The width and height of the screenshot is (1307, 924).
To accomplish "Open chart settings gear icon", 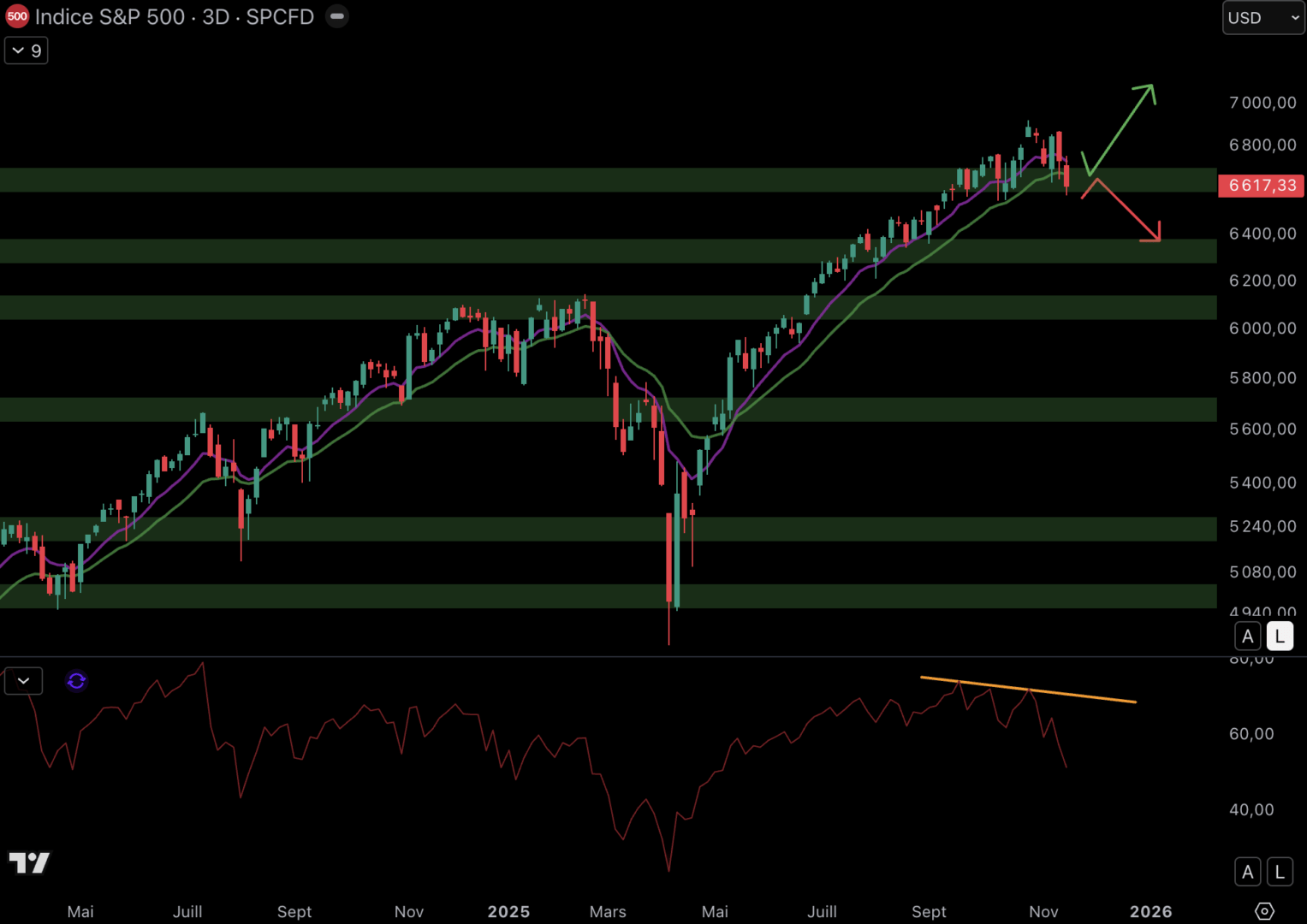I will pos(1264,911).
